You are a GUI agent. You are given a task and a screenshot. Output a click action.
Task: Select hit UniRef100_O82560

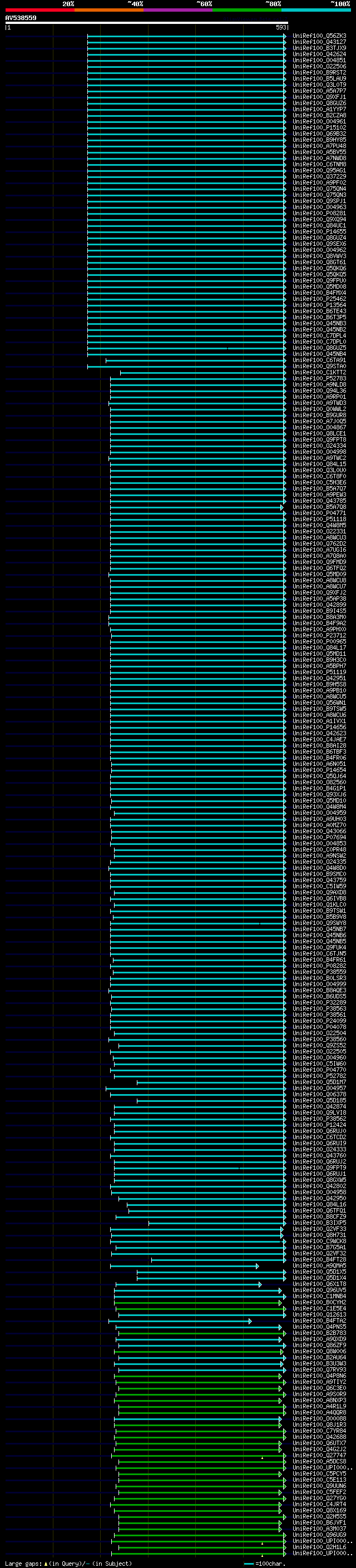(x=319, y=783)
